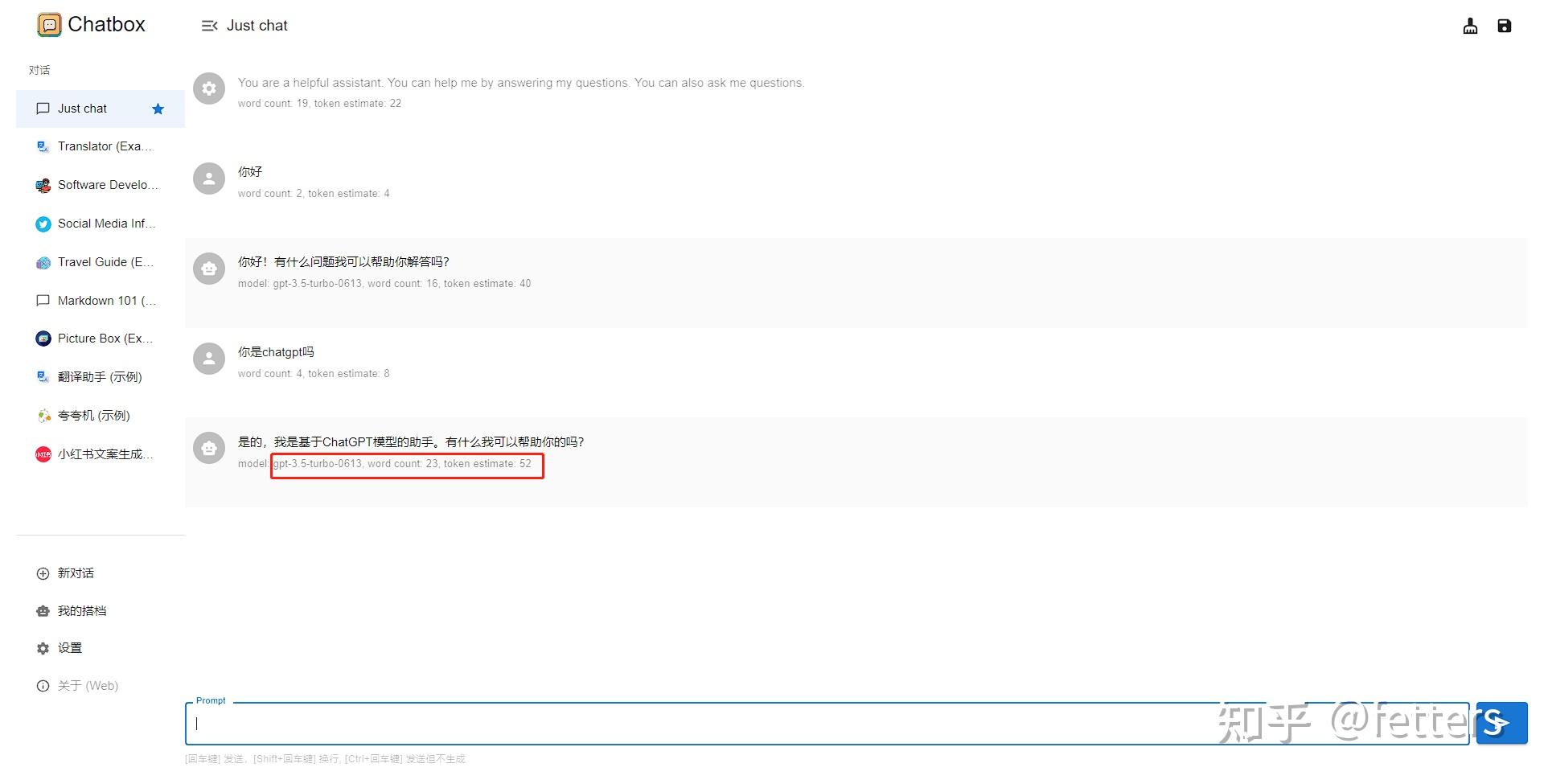Open the Just chat conversation
Screen dimensions: 1544x784
pyautogui.click(x=101, y=109)
